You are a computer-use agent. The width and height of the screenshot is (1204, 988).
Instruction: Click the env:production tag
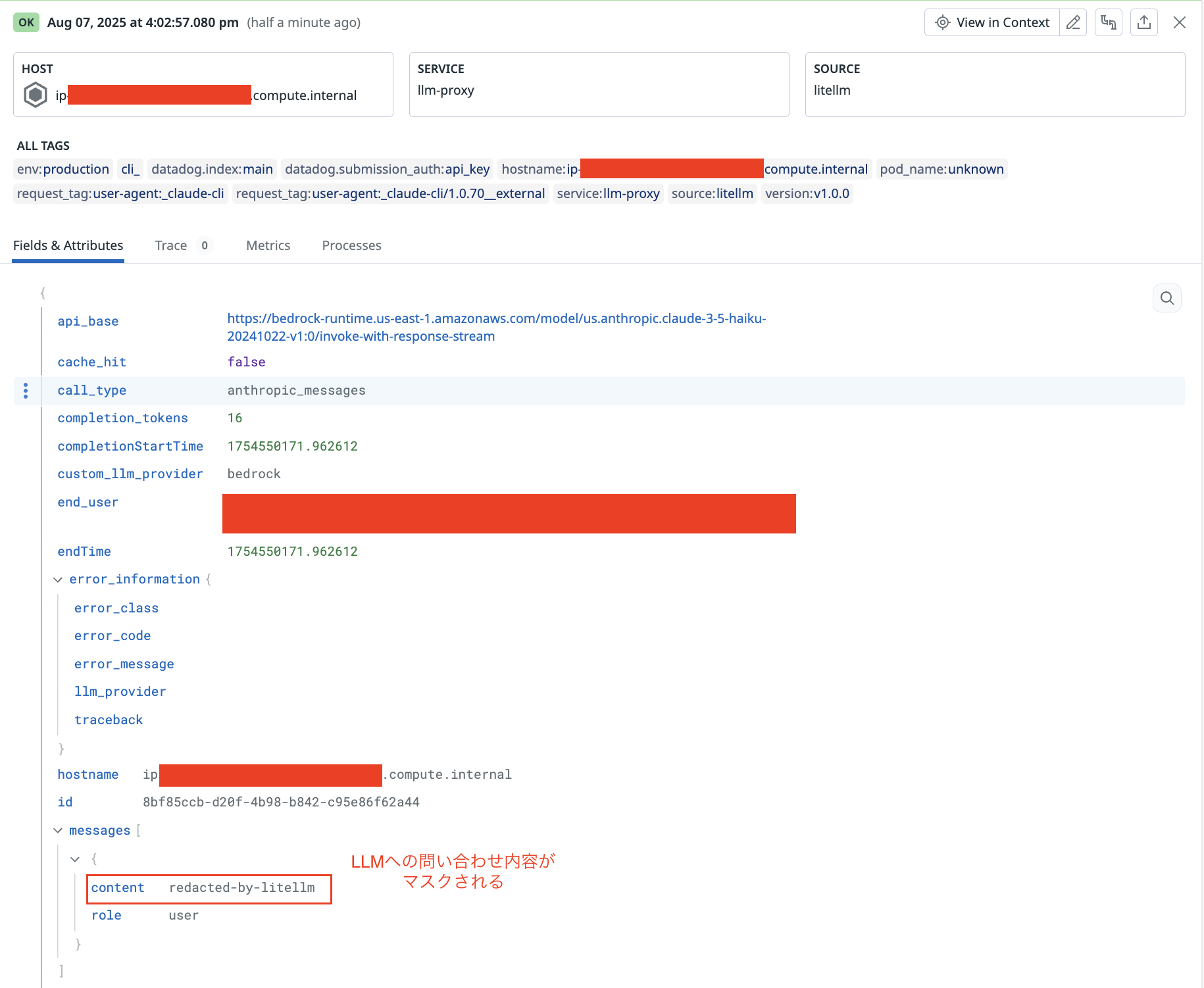click(x=63, y=169)
